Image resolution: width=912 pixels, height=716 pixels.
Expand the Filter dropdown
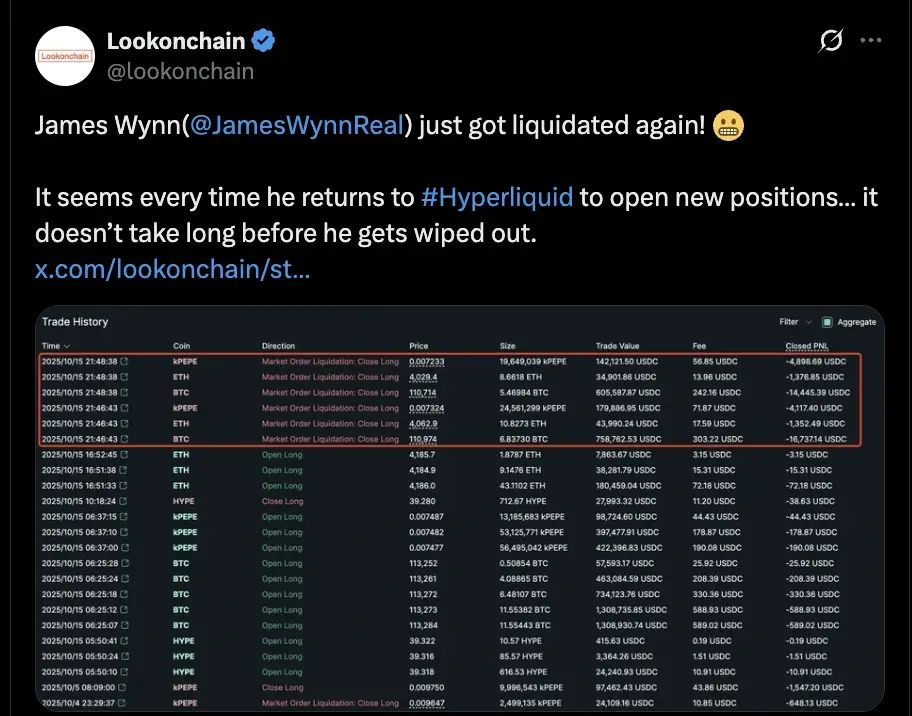(x=796, y=322)
